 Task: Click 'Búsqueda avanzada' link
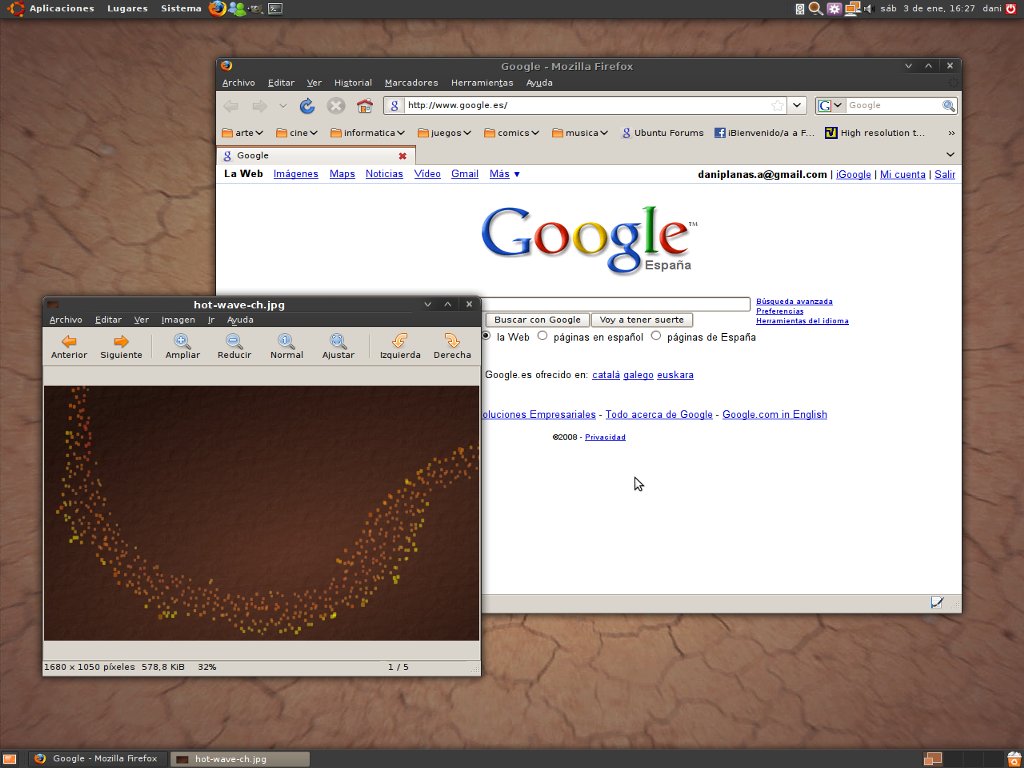(794, 302)
